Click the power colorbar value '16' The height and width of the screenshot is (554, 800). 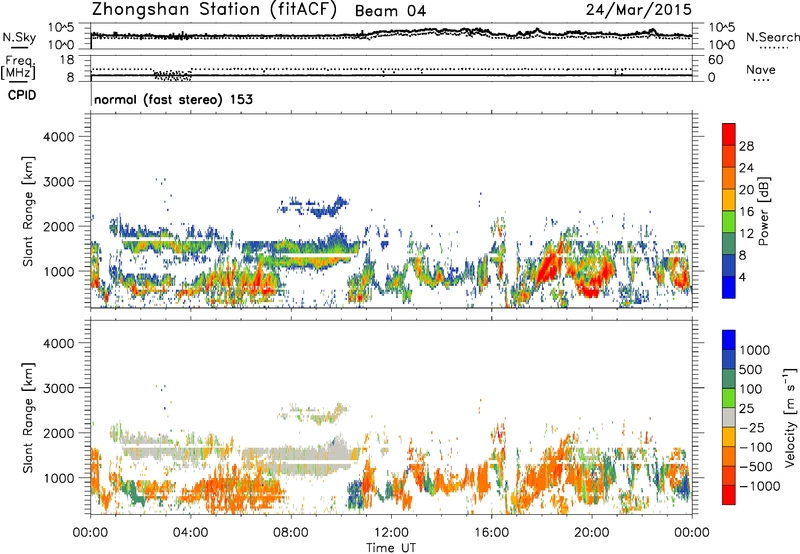coord(746,212)
